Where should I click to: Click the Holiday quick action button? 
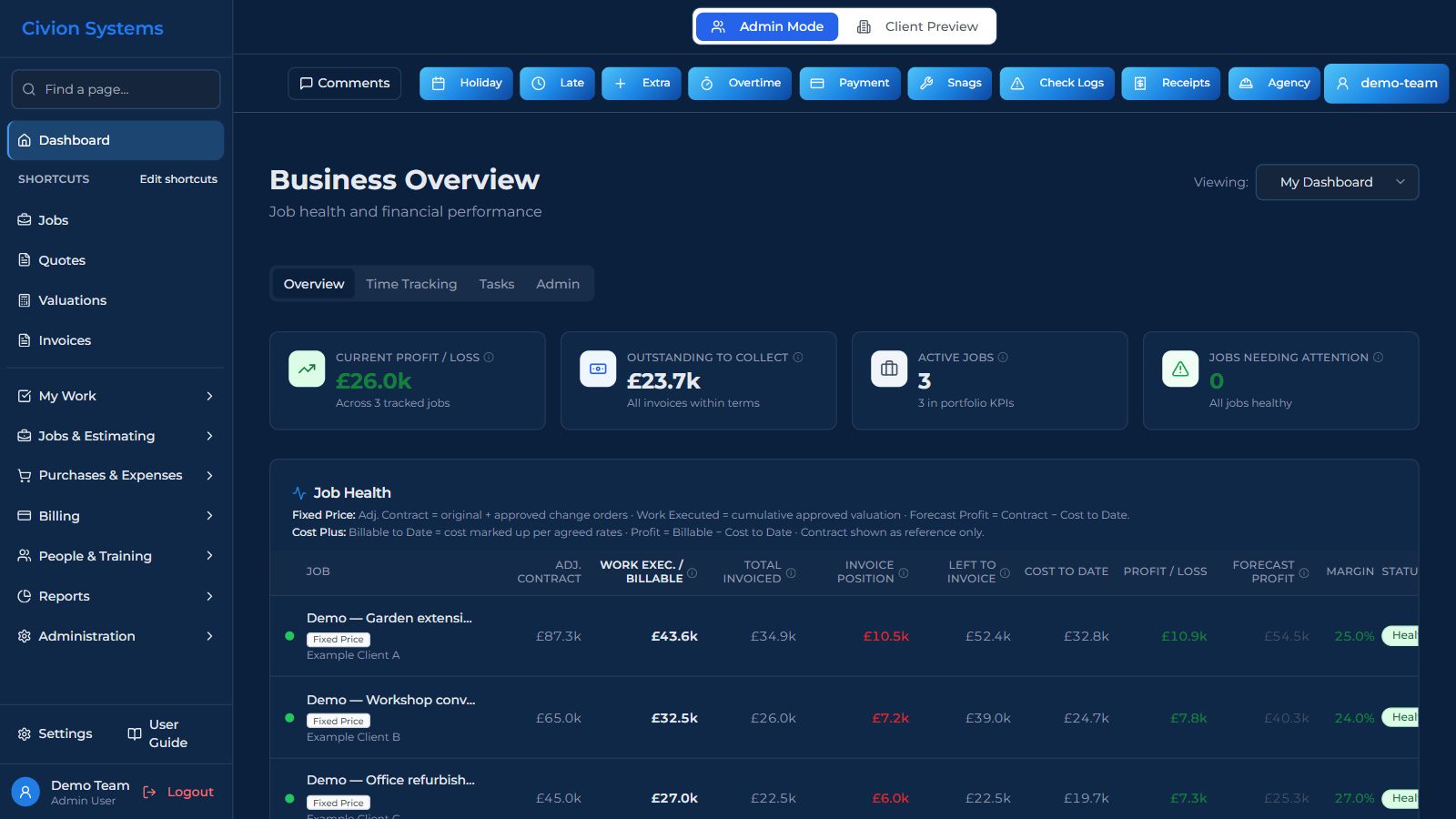(x=467, y=83)
